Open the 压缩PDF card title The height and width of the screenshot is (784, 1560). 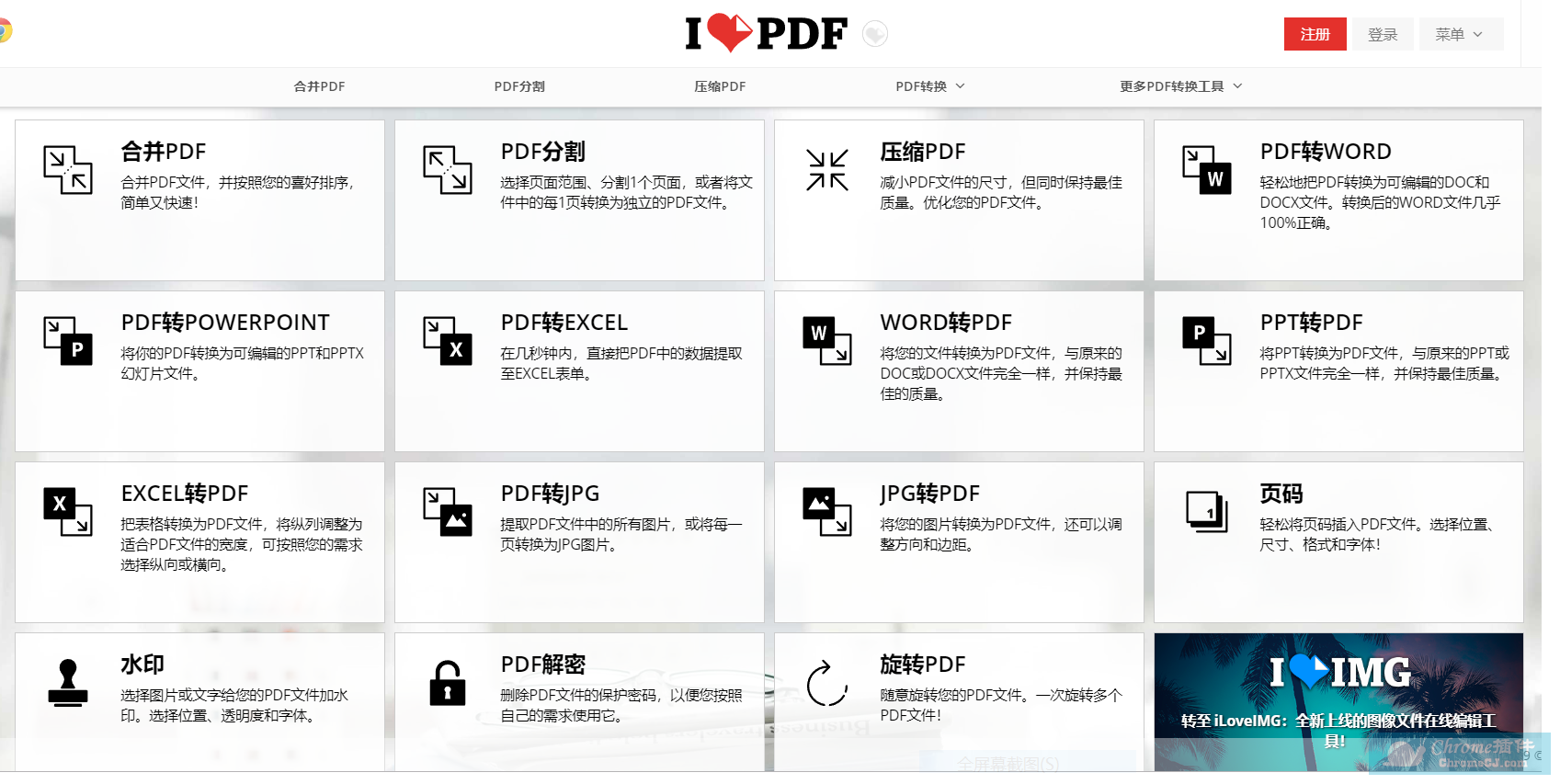tap(923, 152)
